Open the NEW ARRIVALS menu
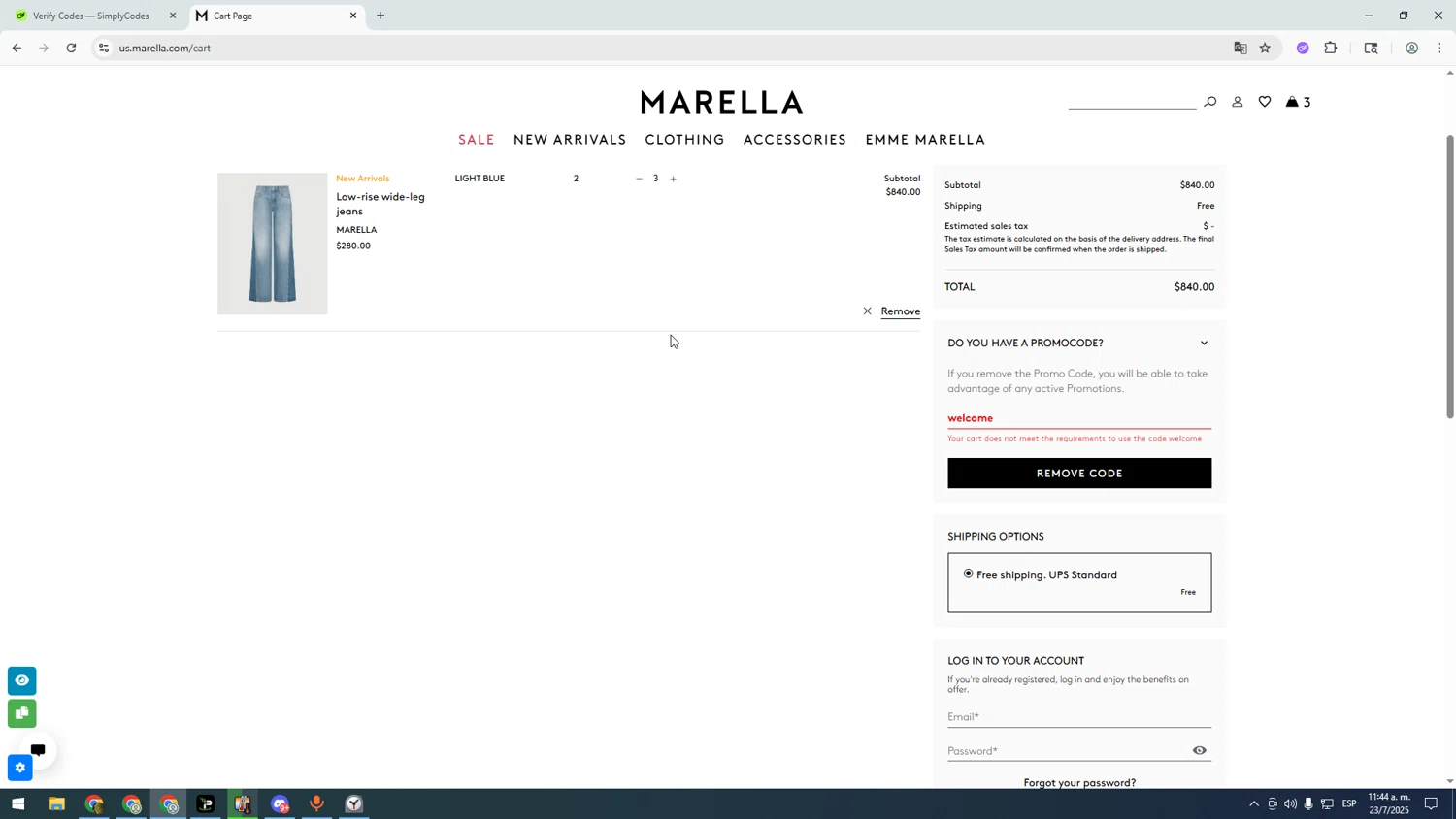 pyautogui.click(x=570, y=140)
